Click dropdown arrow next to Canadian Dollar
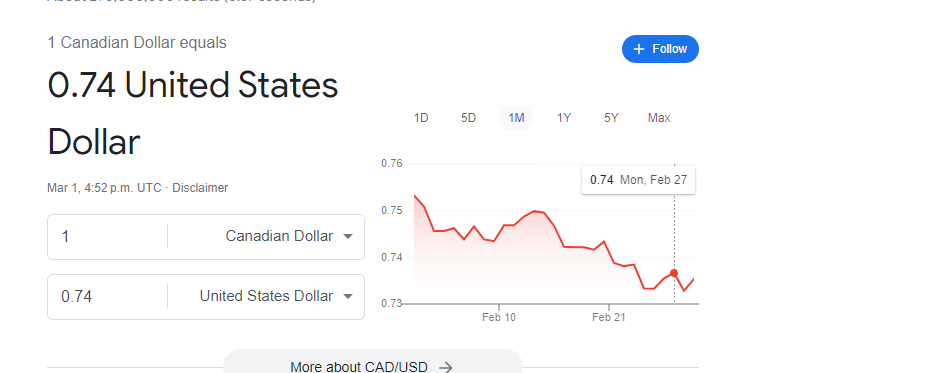 [348, 236]
